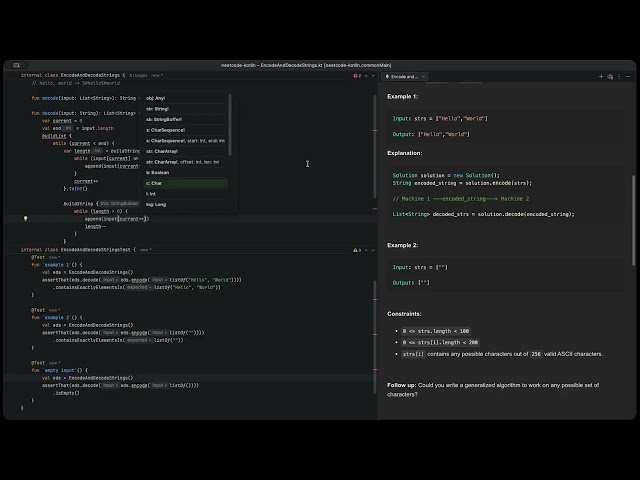Click the 'Example 2:' heading

tap(402, 245)
